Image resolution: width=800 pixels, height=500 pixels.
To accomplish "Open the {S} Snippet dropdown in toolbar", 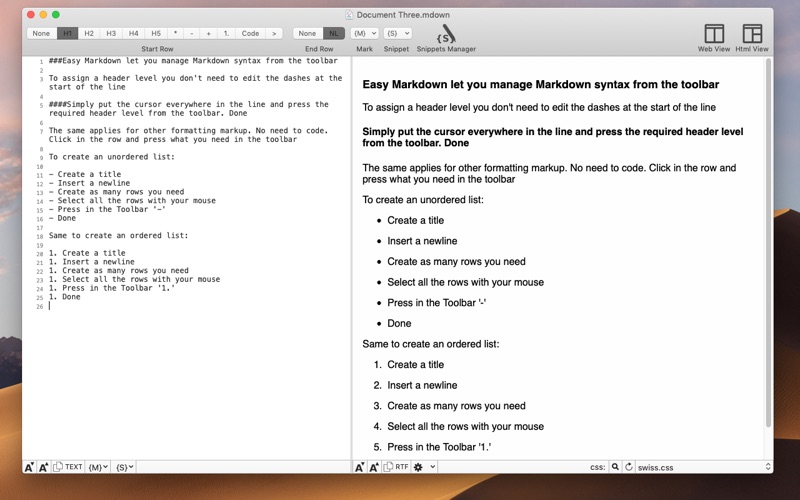I will tap(397, 33).
